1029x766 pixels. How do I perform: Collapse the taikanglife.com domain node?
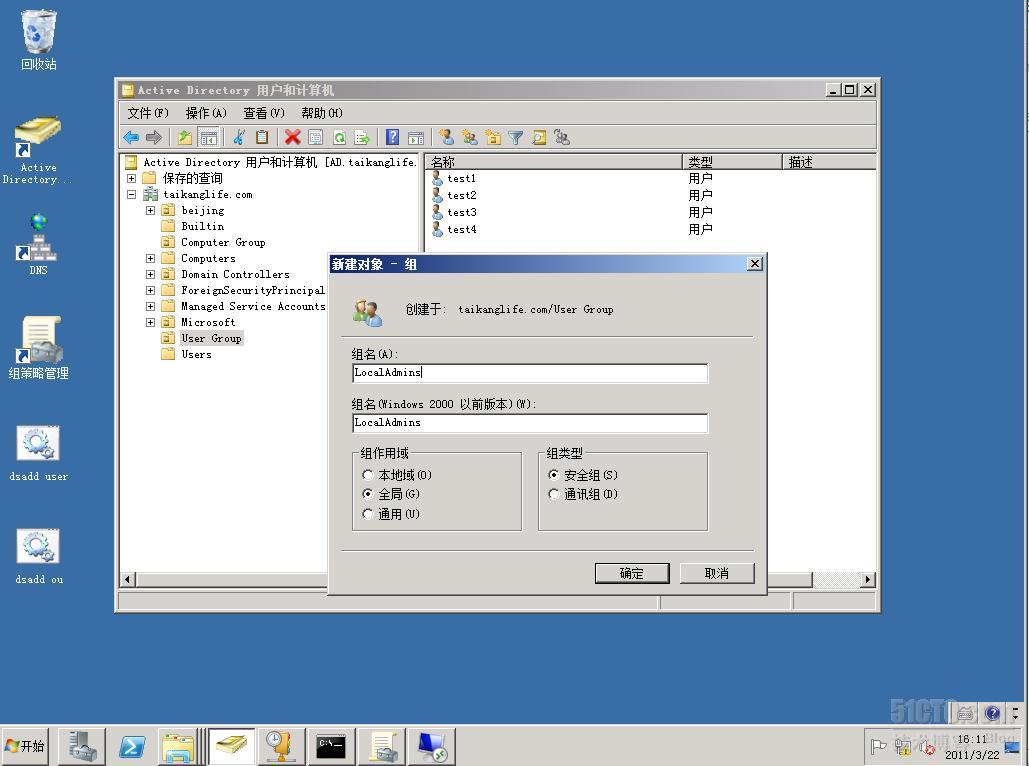point(131,194)
